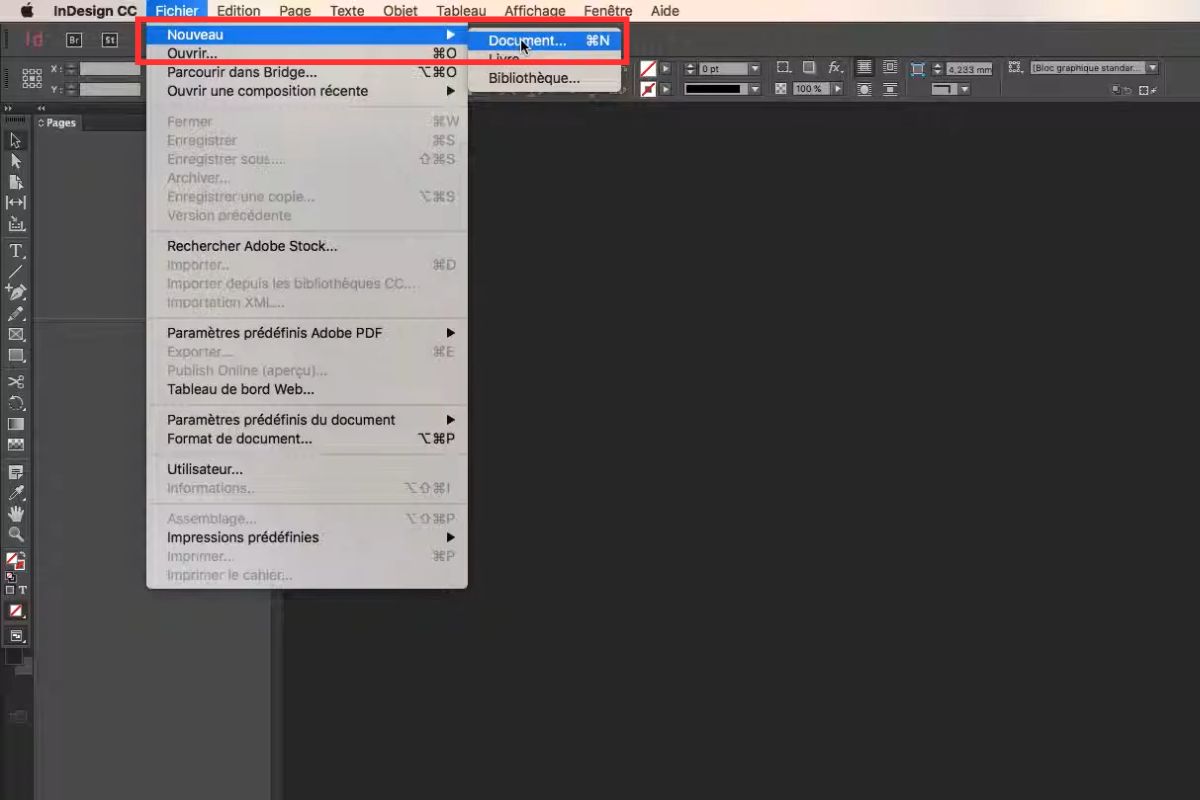
Task: Open 'Impressions prédéfinies' submenu
Action: click(x=307, y=538)
